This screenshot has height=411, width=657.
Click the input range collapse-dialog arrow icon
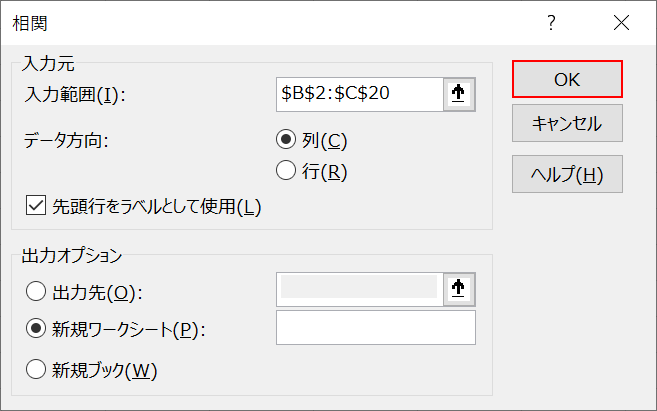click(459, 94)
